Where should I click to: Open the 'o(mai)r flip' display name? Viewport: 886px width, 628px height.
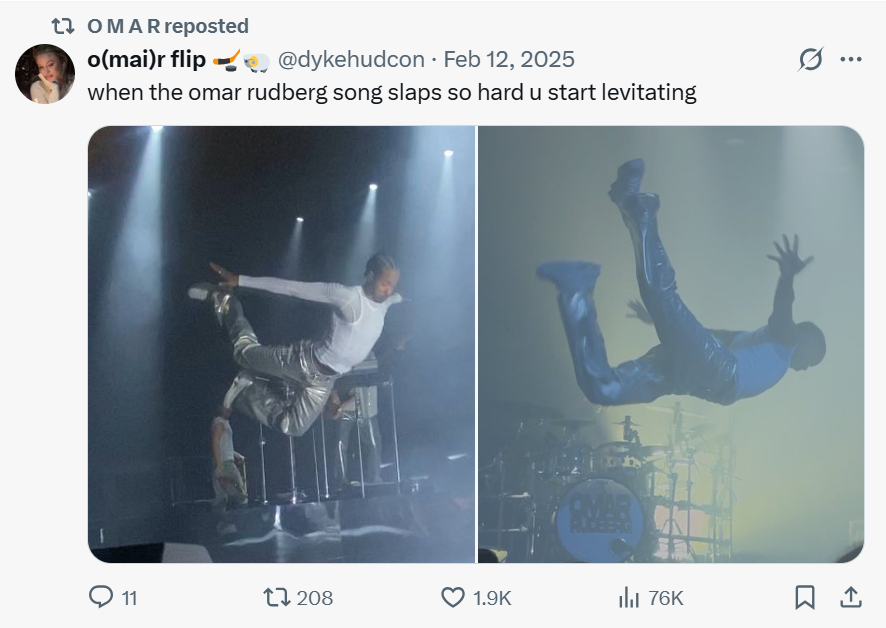[146, 60]
